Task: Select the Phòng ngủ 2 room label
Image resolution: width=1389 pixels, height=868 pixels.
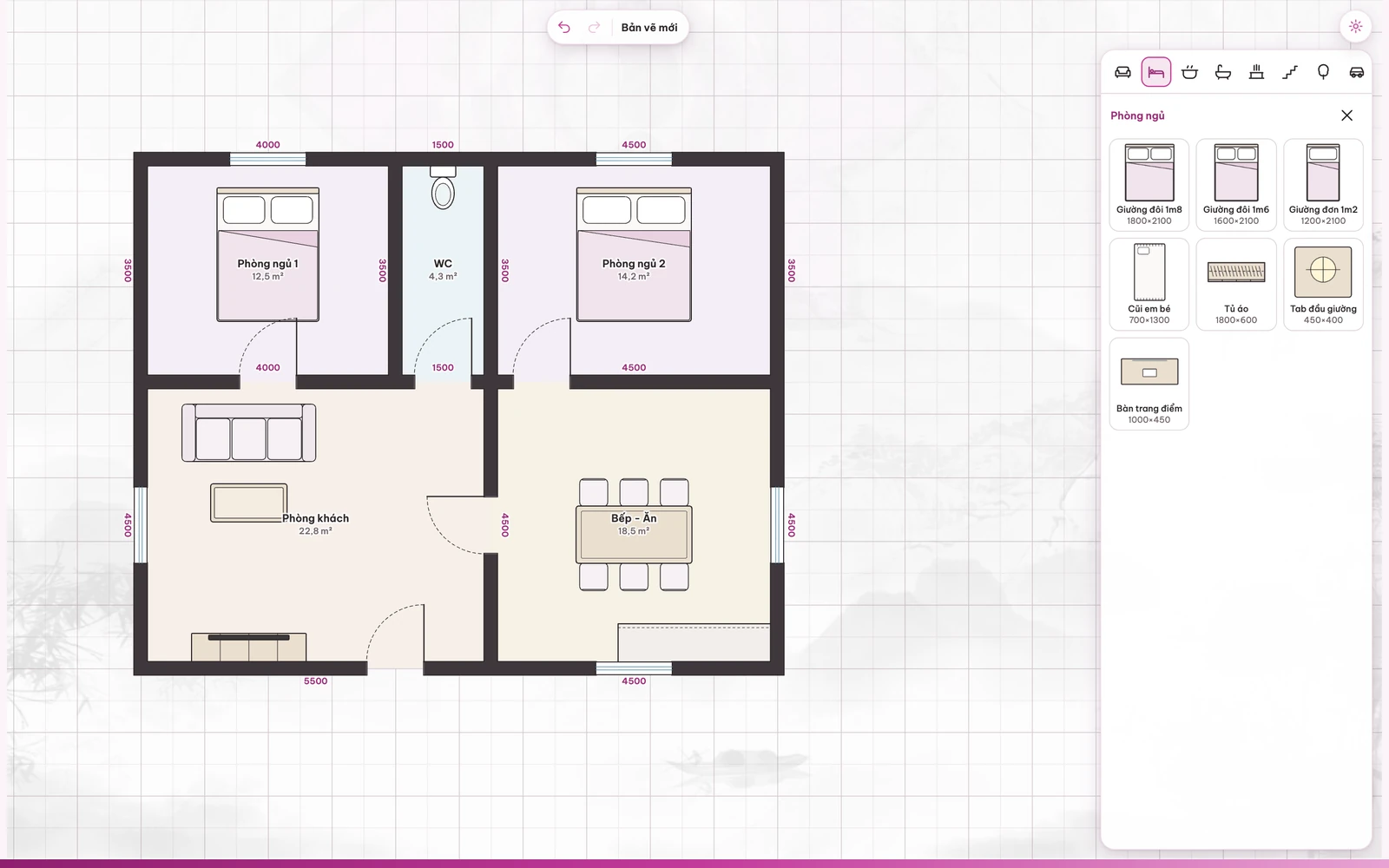Action: 634,264
